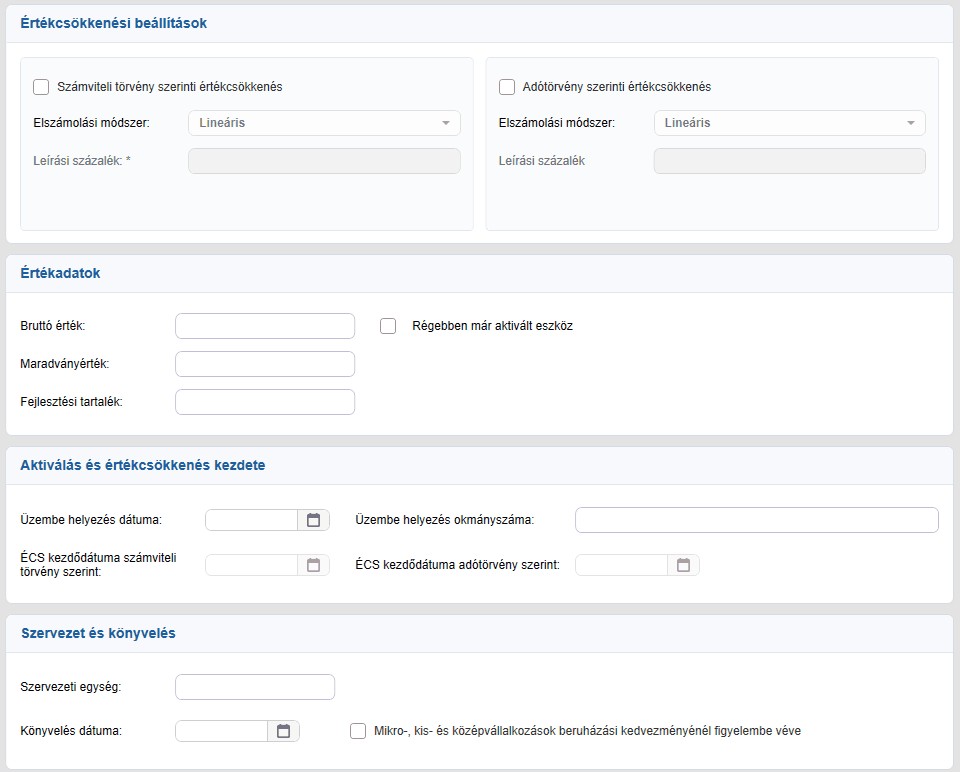This screenshot has width=960, height=772.
Task: Click the Leírási százalék field under Adótörvény
Action: (x=790, y=161)
